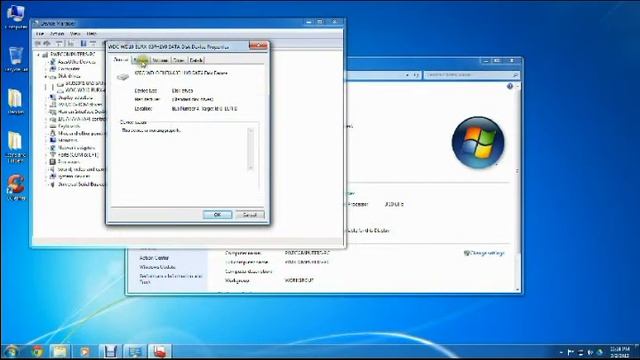Click the taskbar clock
Viewport: 640px width, 360px height.
[x=620, y=352]
